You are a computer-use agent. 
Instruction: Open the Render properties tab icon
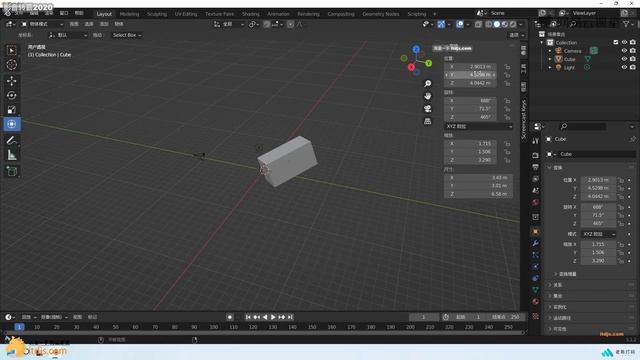pos(536,156)
